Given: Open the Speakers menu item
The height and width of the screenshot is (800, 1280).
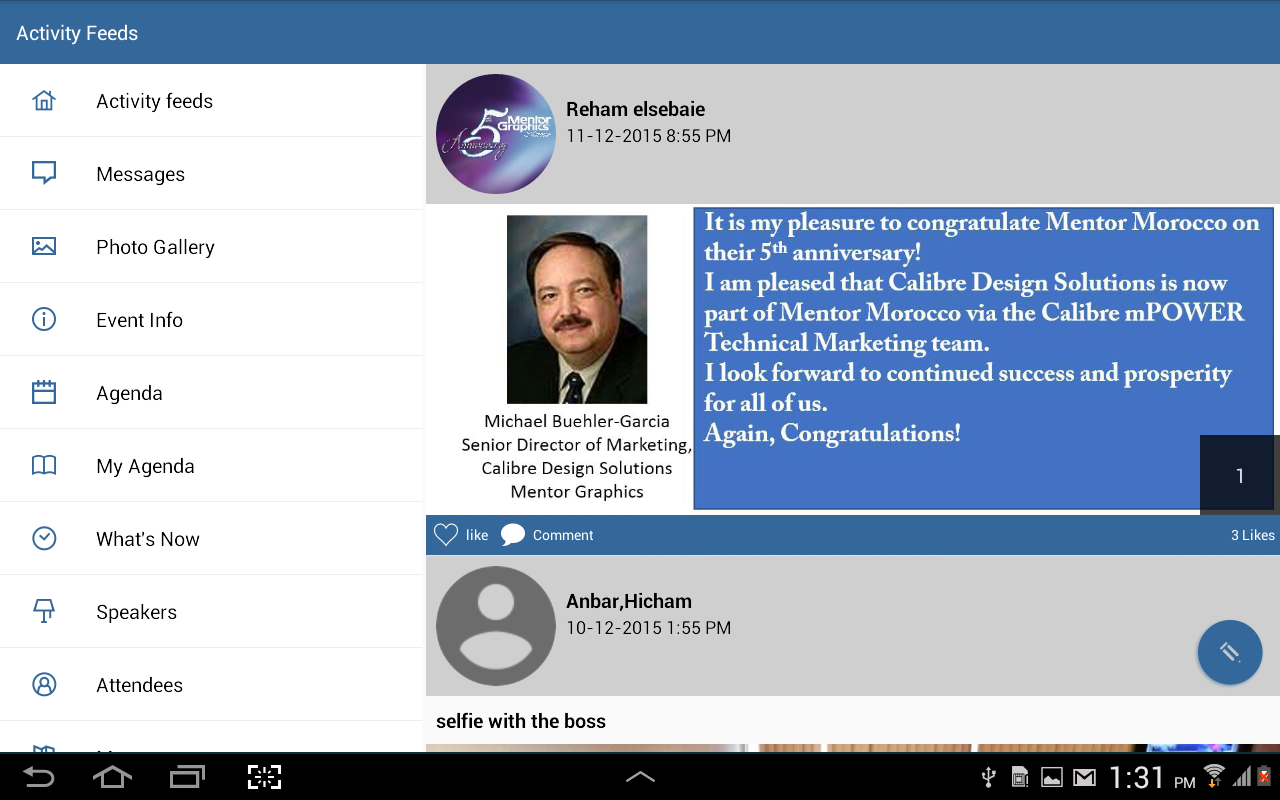Looking at the screenshot, I should pyautogui.click(x=212, y=612).
